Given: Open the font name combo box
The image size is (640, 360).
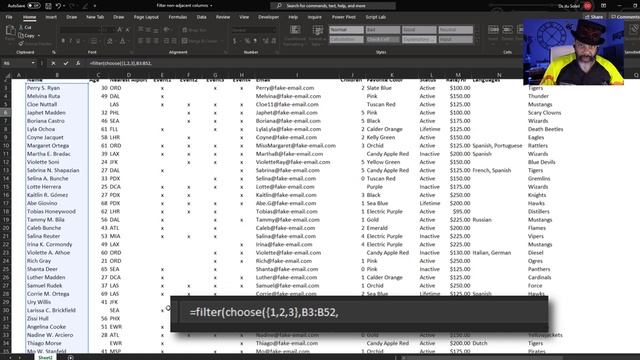Looking at the screenshot, I should 79,30.
